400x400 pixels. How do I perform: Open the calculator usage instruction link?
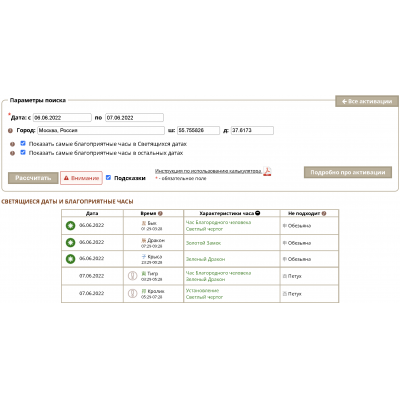(x=208, y=171)
